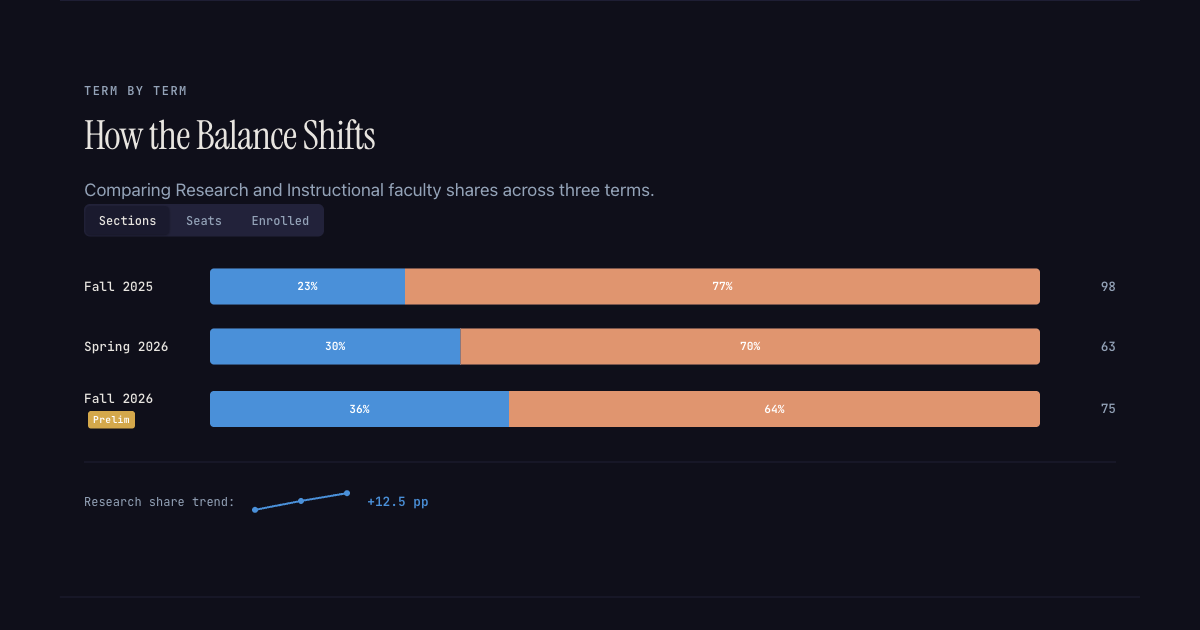Switch to the Seats tab
Image resolution: width=1200 pixels, height=630 pixels.
(203, 220)
